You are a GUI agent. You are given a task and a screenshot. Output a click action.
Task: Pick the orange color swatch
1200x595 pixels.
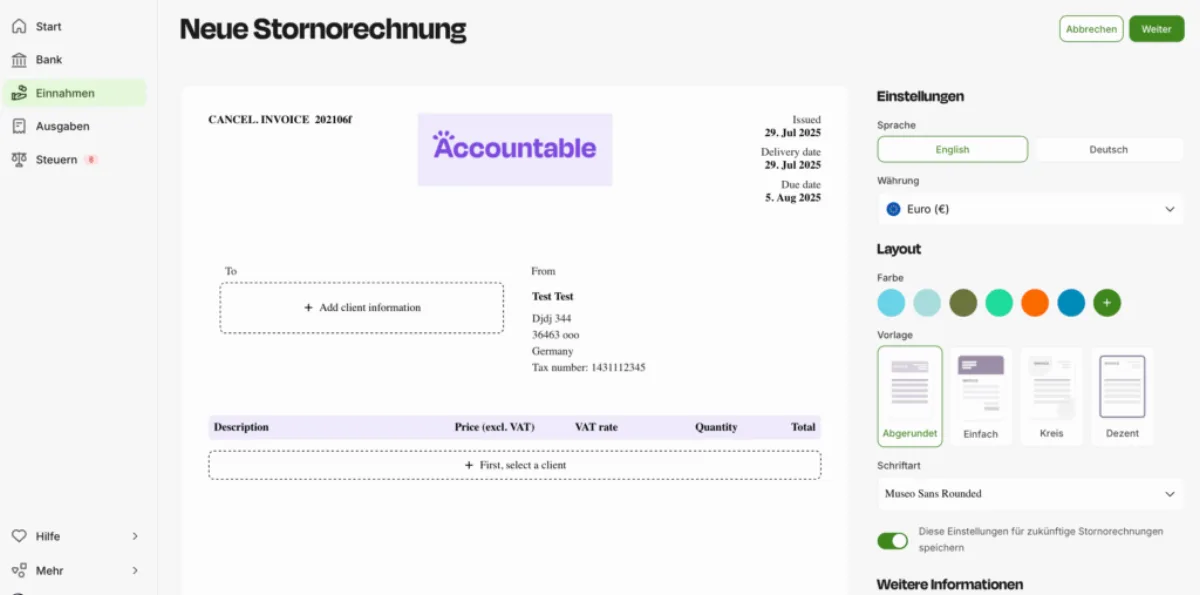(1035, 302)
